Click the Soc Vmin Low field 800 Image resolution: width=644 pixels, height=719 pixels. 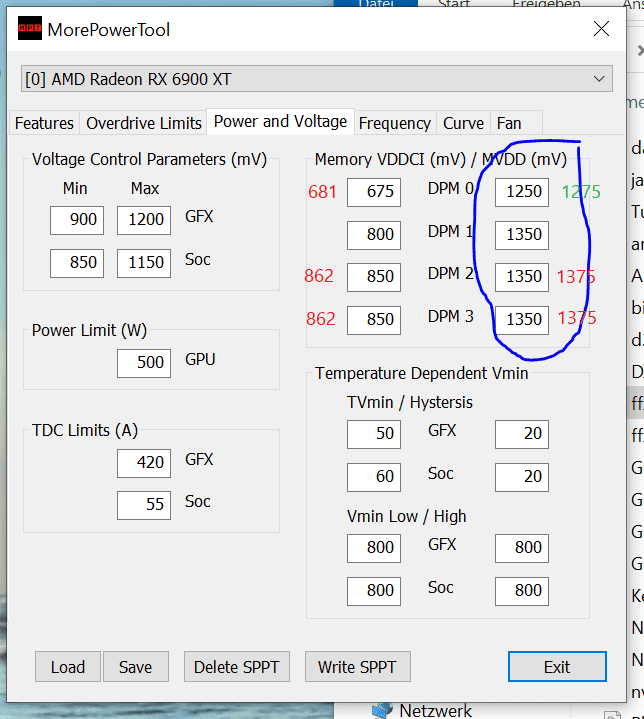coord(374,591)
